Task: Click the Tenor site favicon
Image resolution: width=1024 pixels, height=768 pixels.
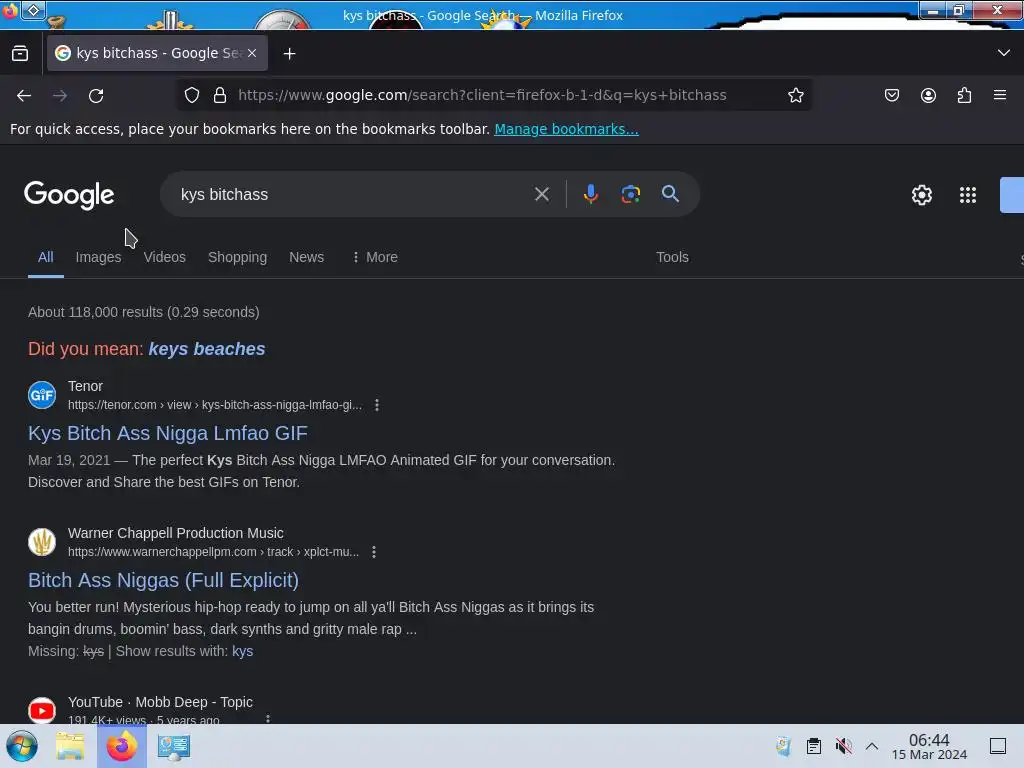Action: (42, 394)
